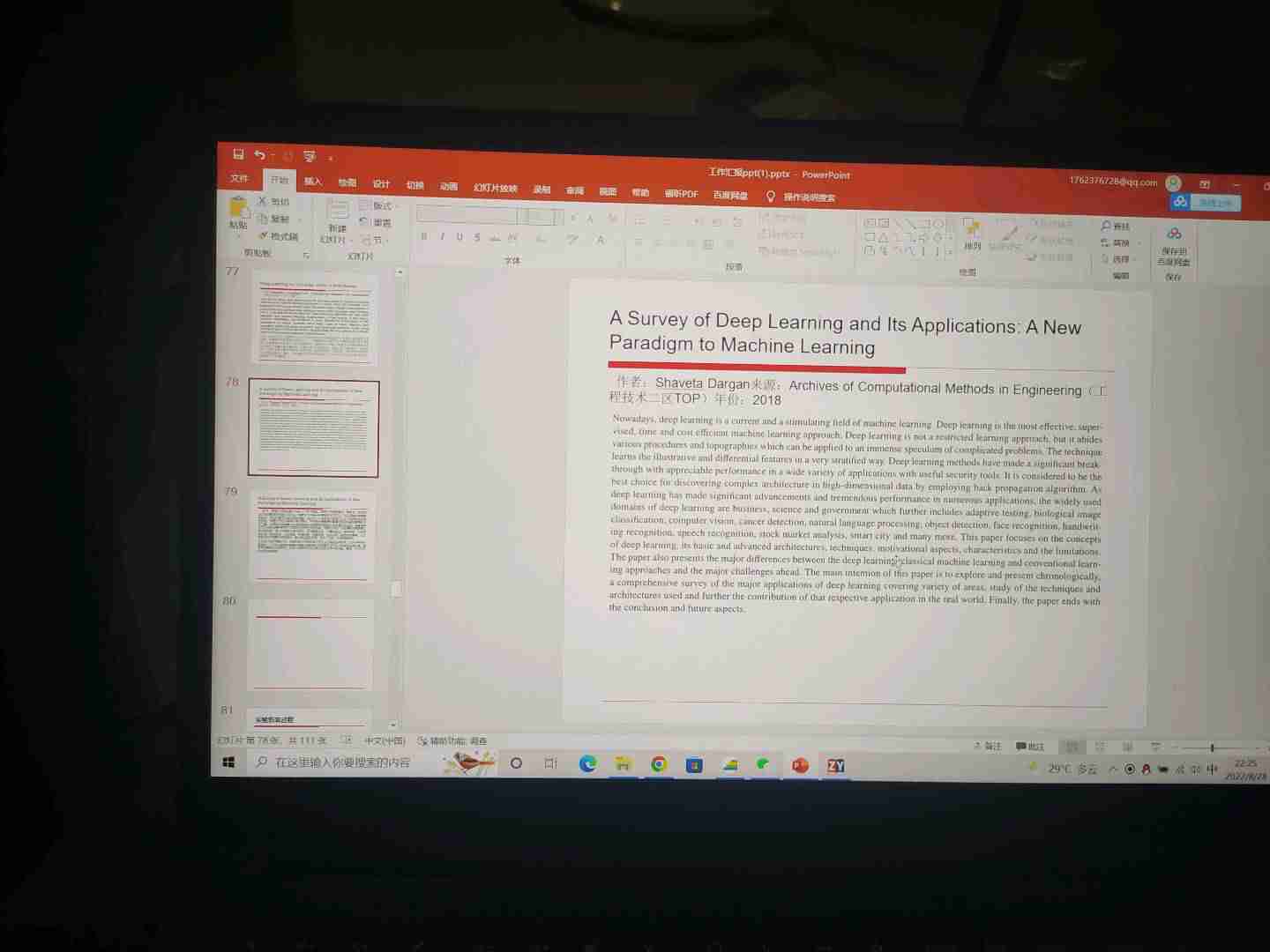1270x952 pixels.
Task: Toggle the Notes pane in status bar
Action: tap(988, 747)
